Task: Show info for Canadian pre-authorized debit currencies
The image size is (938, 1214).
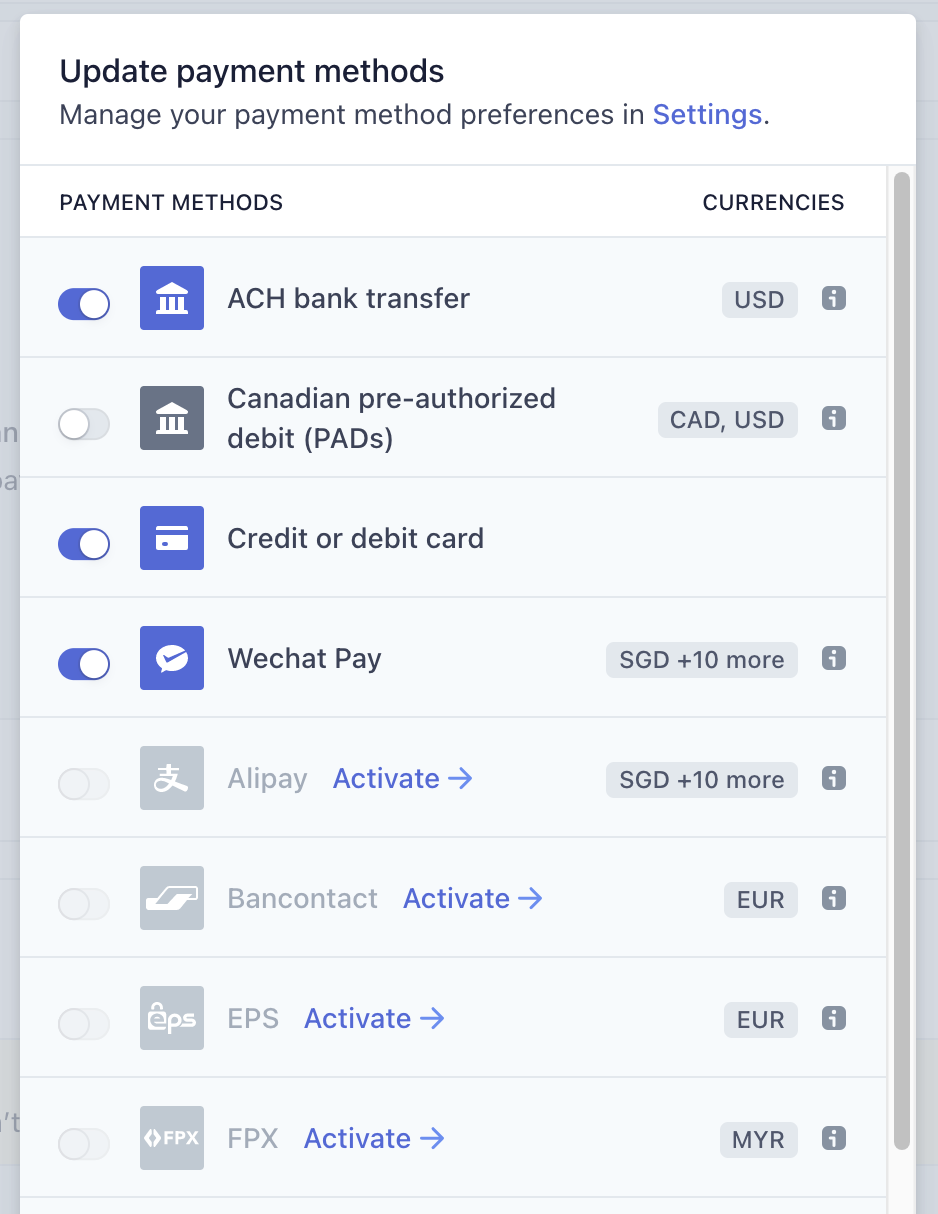Action: 834,418
